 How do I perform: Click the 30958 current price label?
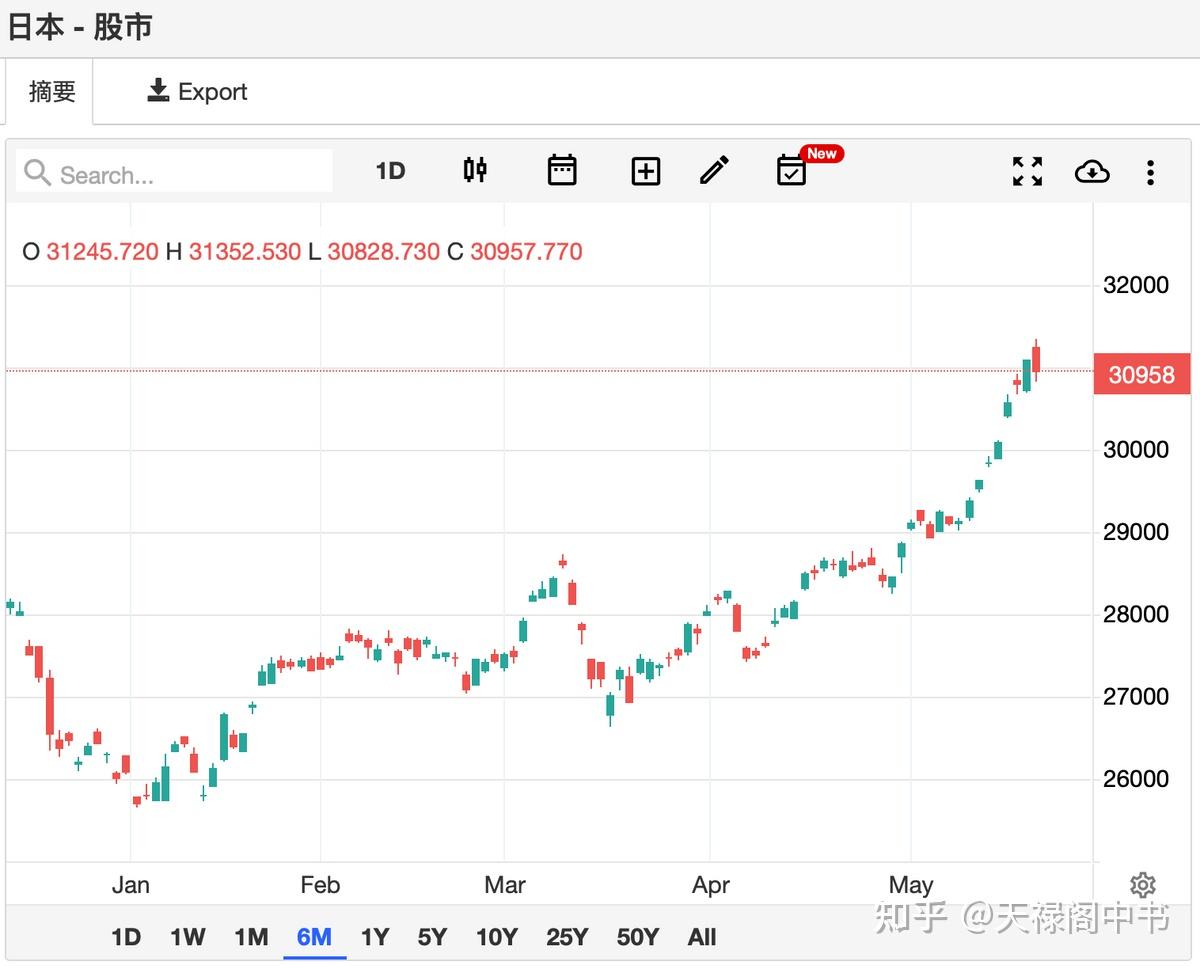click(x=1141, y=375)
